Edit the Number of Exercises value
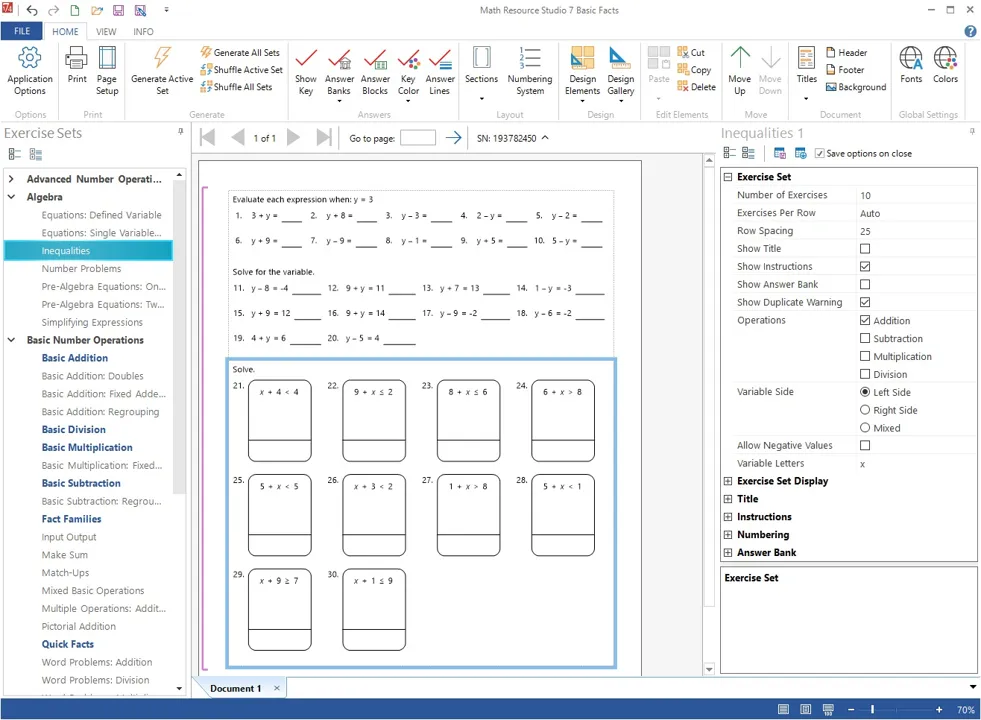Viewport: 981px width, 720px height. [915, 195]
